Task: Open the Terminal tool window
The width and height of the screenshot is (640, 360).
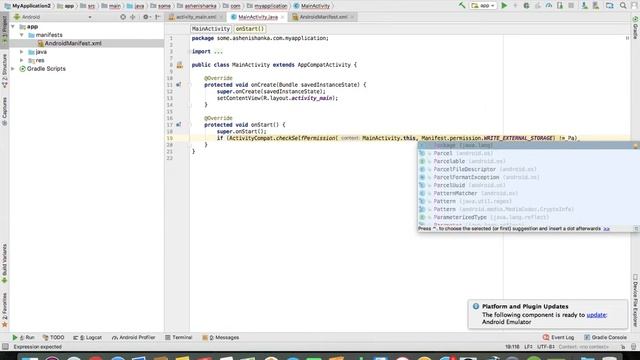Action: pos(178,338)
